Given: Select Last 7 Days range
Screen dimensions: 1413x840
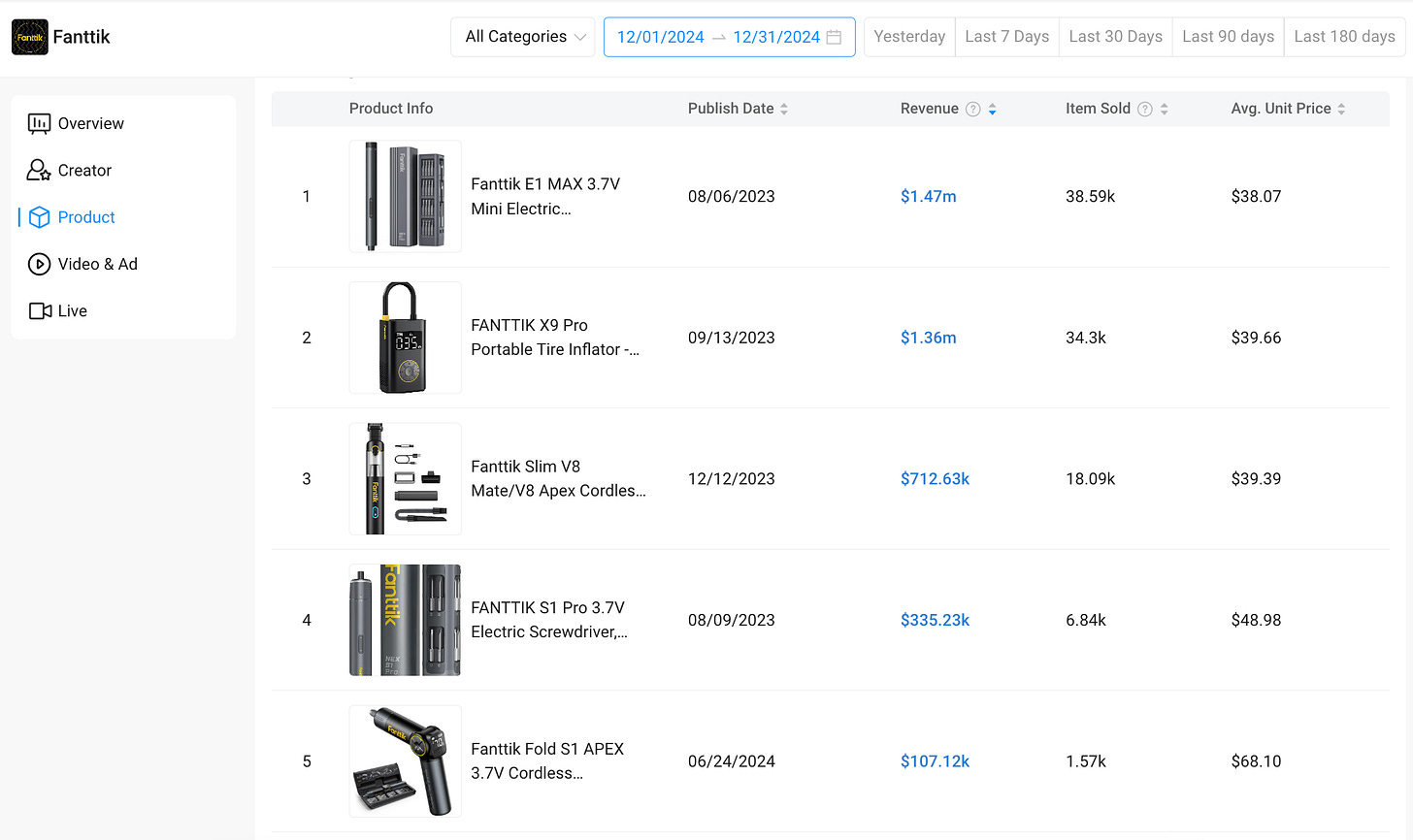Looking at the screenshot, I should (x=1007, y=37).
